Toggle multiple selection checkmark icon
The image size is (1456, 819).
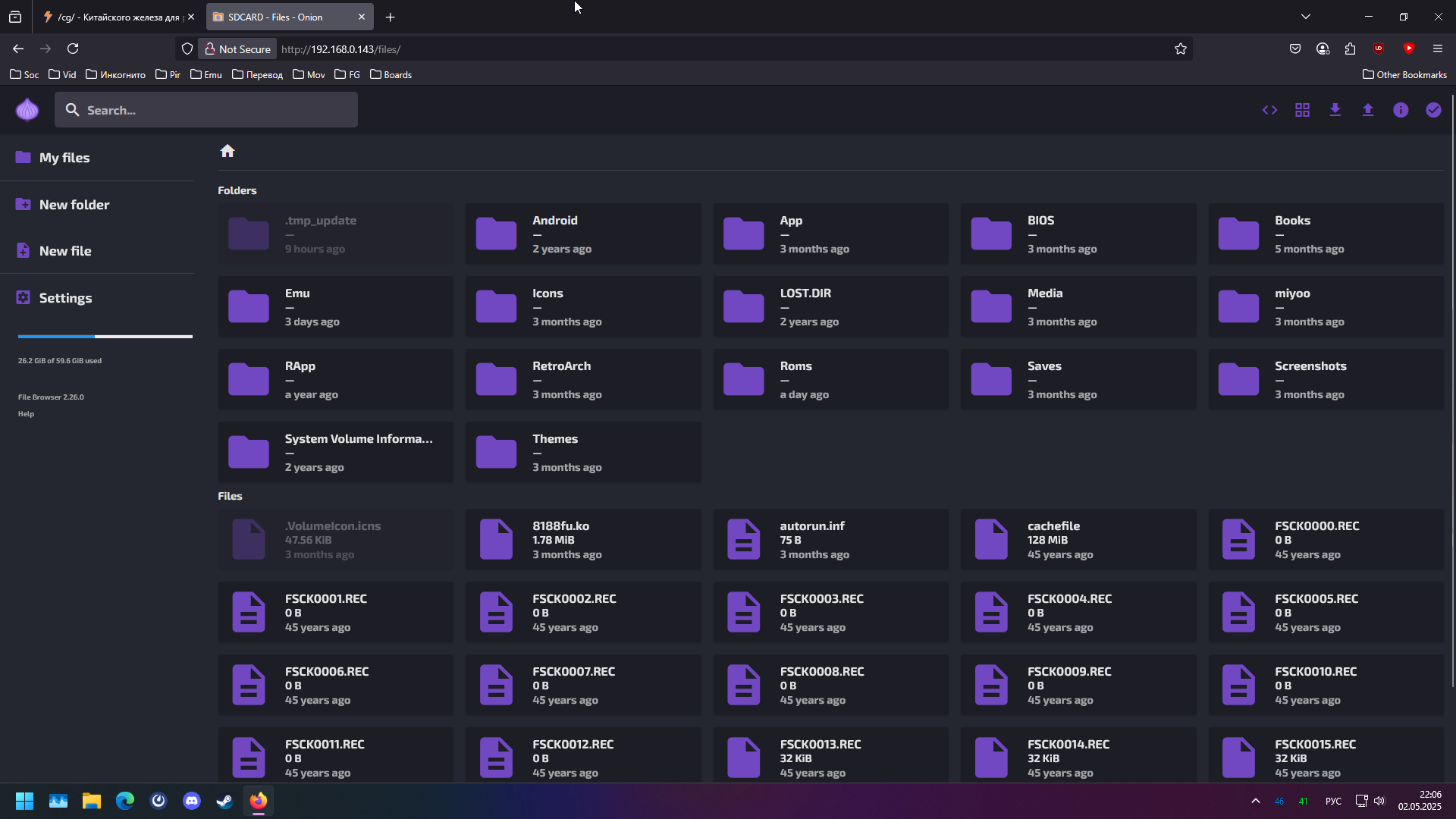(x=1432, y=110)
